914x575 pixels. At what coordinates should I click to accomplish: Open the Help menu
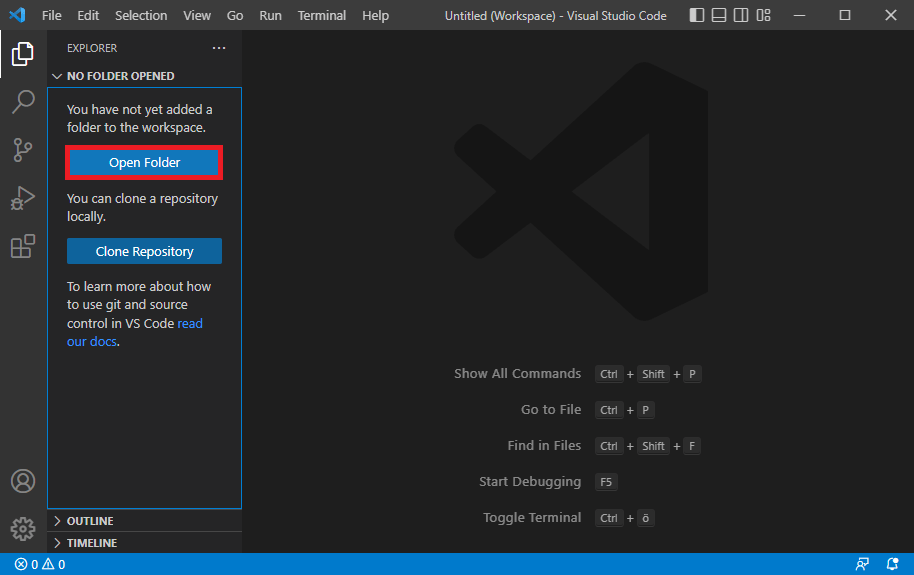pyautogui.click(x=375, y=15)
